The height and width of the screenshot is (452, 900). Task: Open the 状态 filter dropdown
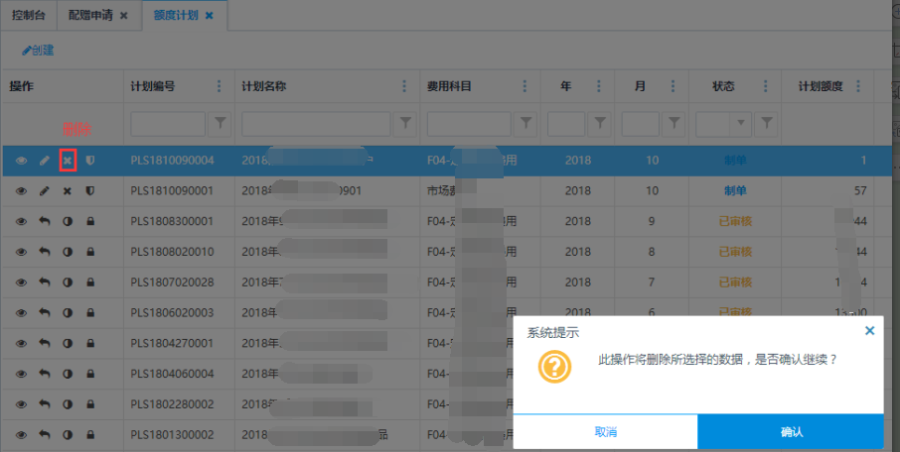tap(741, 123)
